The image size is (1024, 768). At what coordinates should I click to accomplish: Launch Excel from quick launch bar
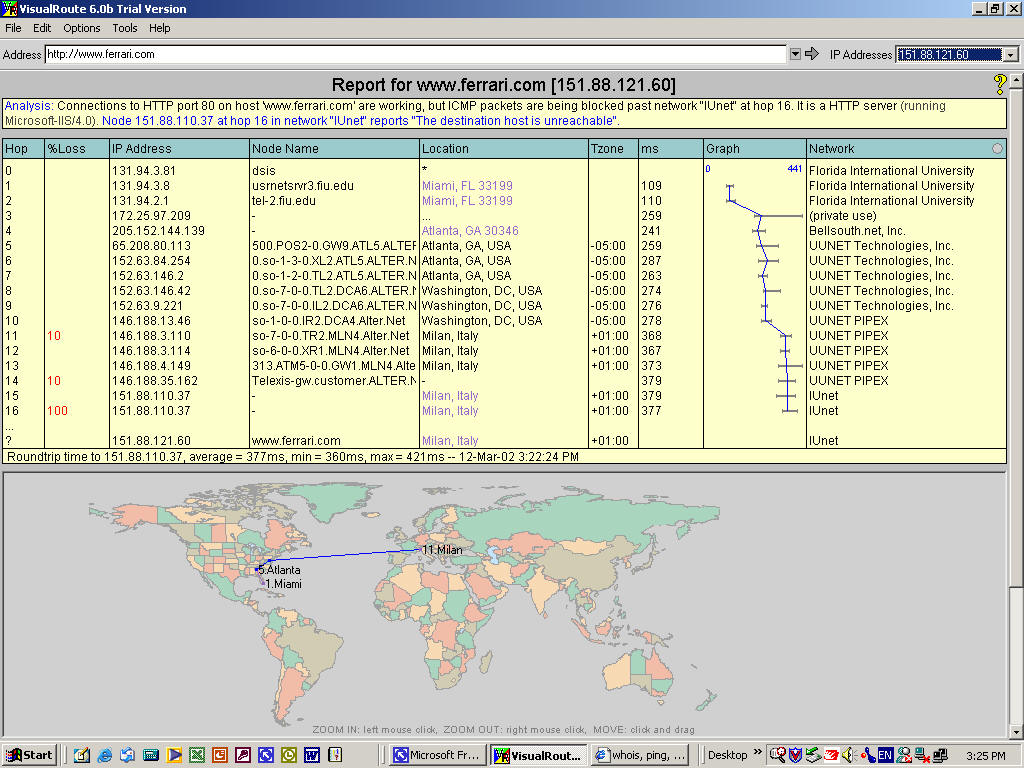197,755
